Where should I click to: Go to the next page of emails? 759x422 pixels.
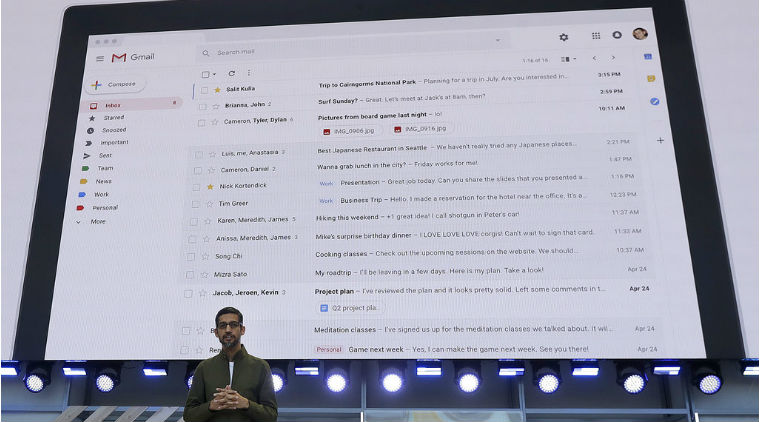pyautogui.click(x=613, y=58)
